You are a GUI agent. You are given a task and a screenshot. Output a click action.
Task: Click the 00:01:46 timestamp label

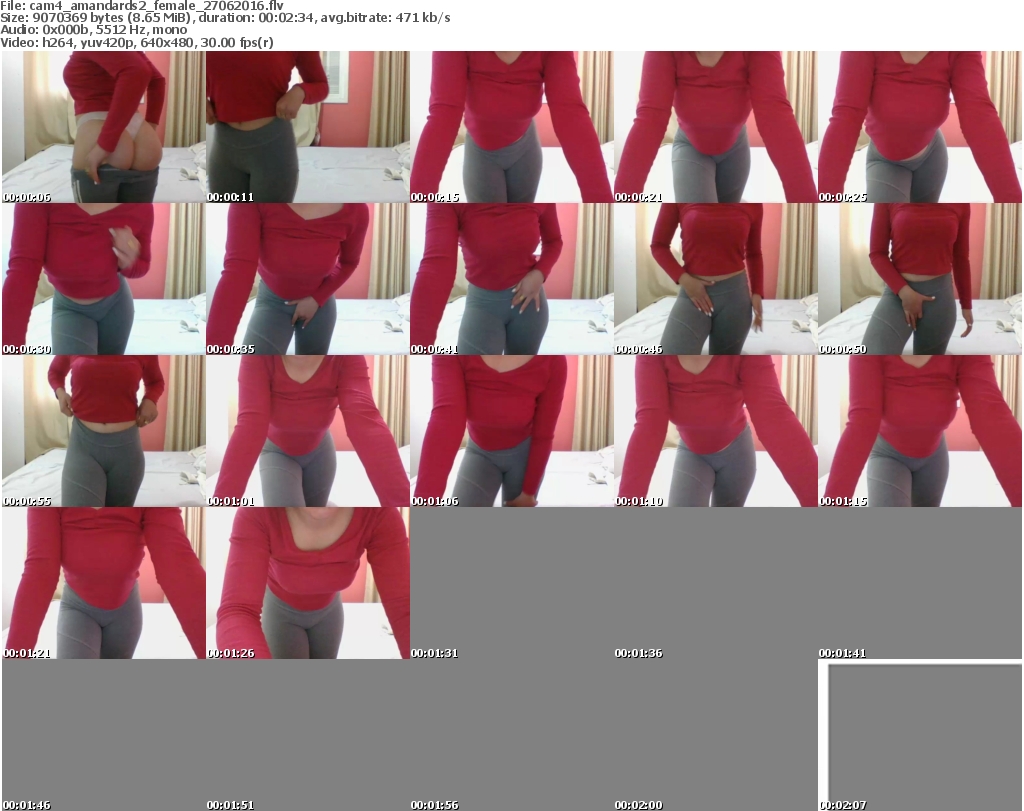pyautogui.click(x=27, y=805)
